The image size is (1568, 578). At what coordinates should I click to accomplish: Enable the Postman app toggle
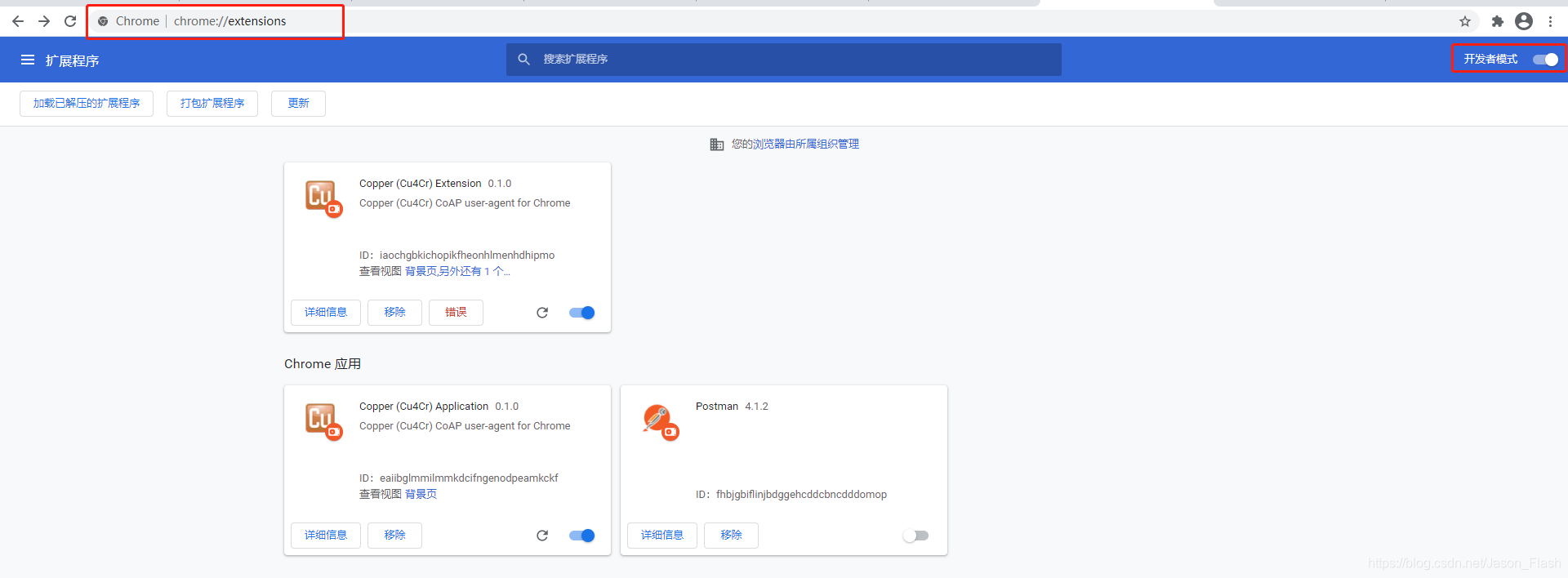915,536
